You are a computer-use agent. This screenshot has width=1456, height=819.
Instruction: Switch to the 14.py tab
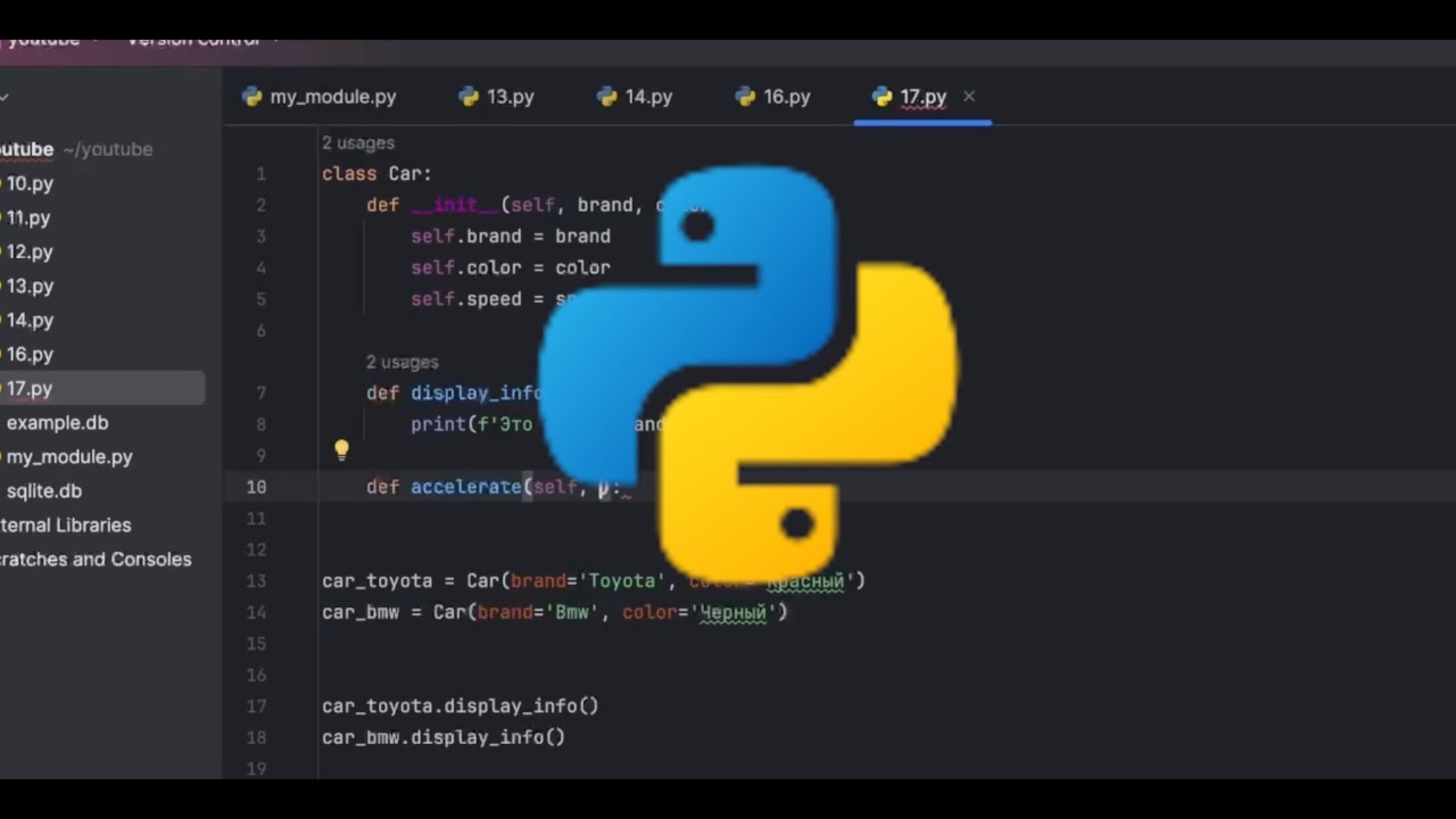(648, 96)
